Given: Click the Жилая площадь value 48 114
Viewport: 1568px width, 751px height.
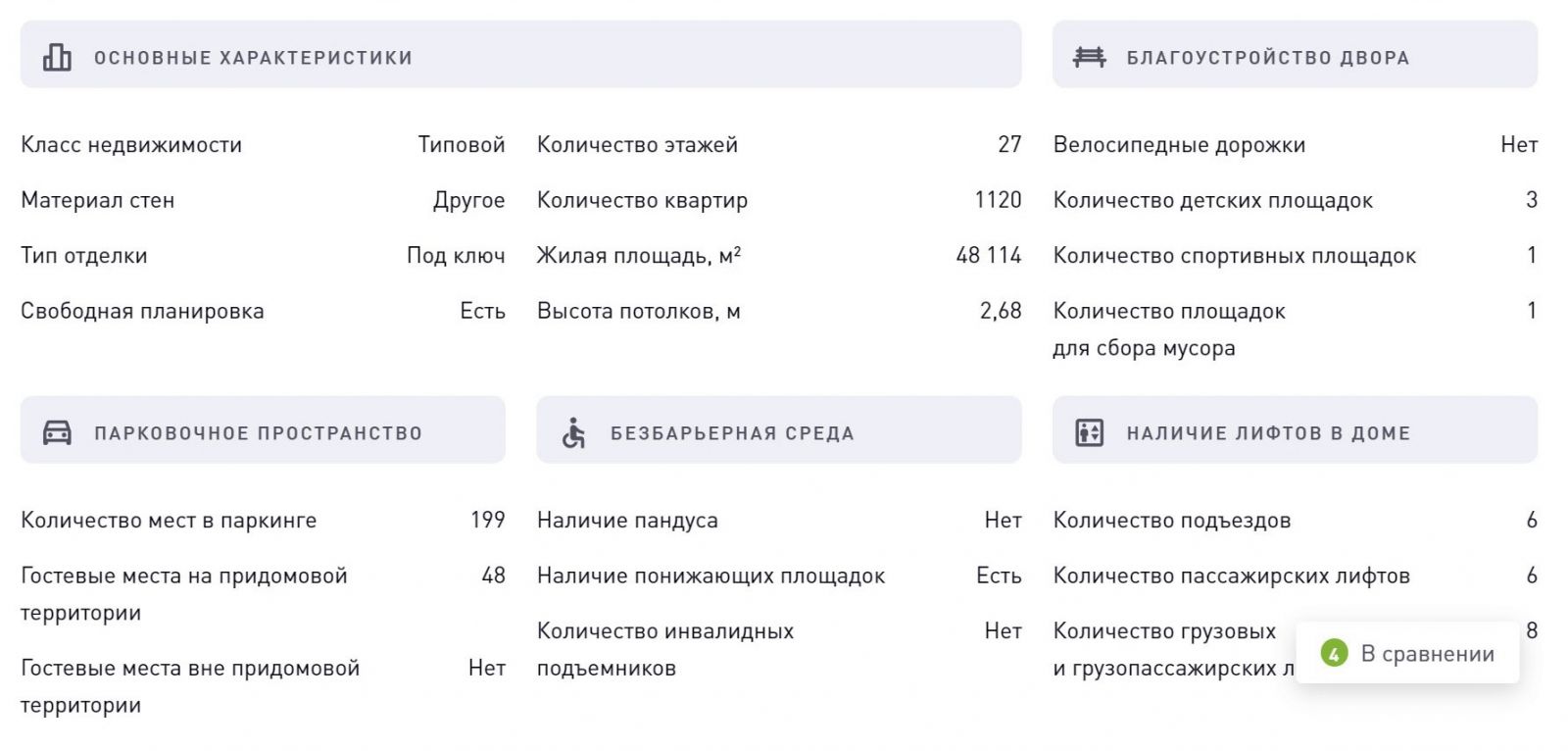Looking at the screenshot, I should [x=988, y=256].
